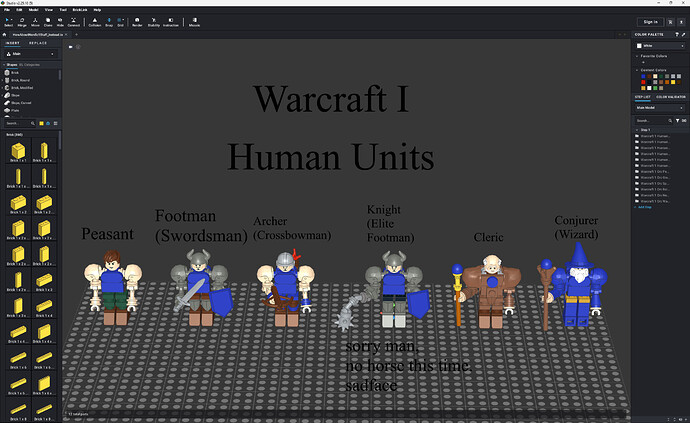Add a favorite color with plus icon
690x423 pixels.
point(643,63)
